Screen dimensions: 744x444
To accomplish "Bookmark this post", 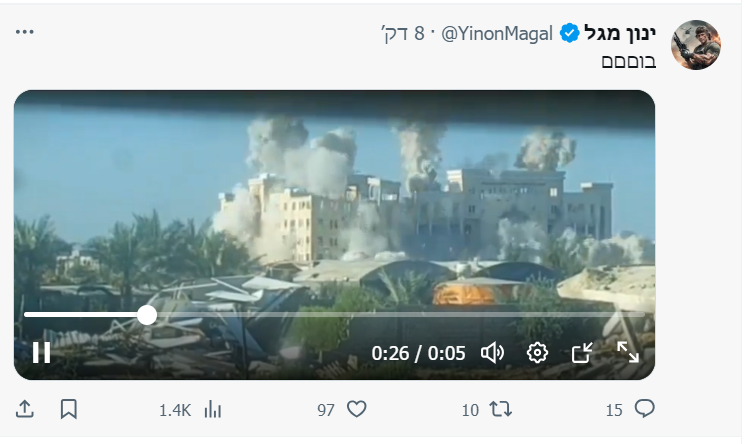I will 69,409.
